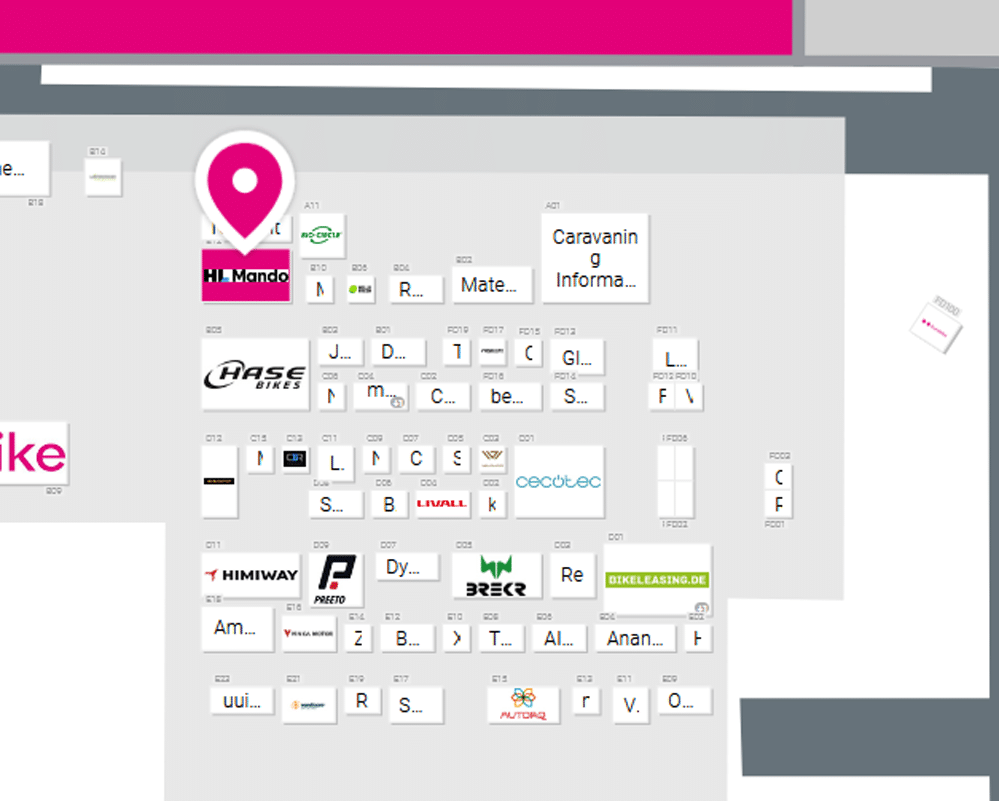This screenshot has width=999, height=801.
Task: Select the lowercase k booth
Action: click(492, 504)
